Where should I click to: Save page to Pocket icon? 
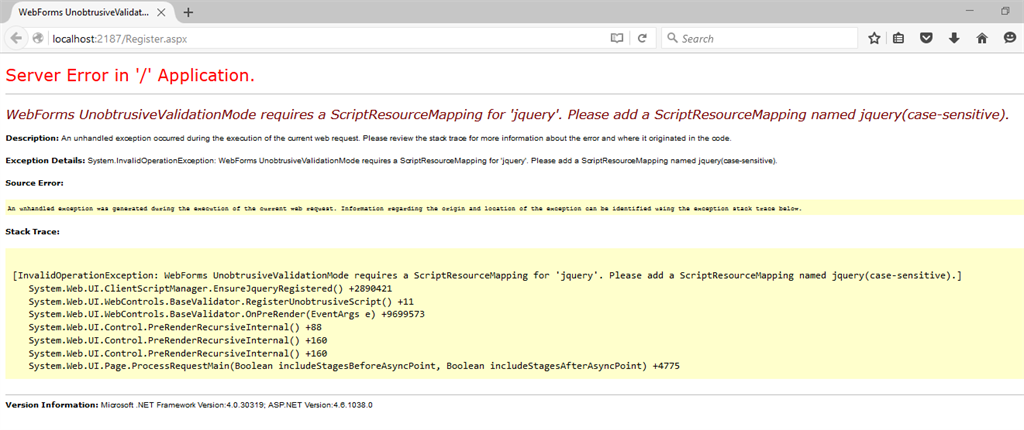point(926,39)
